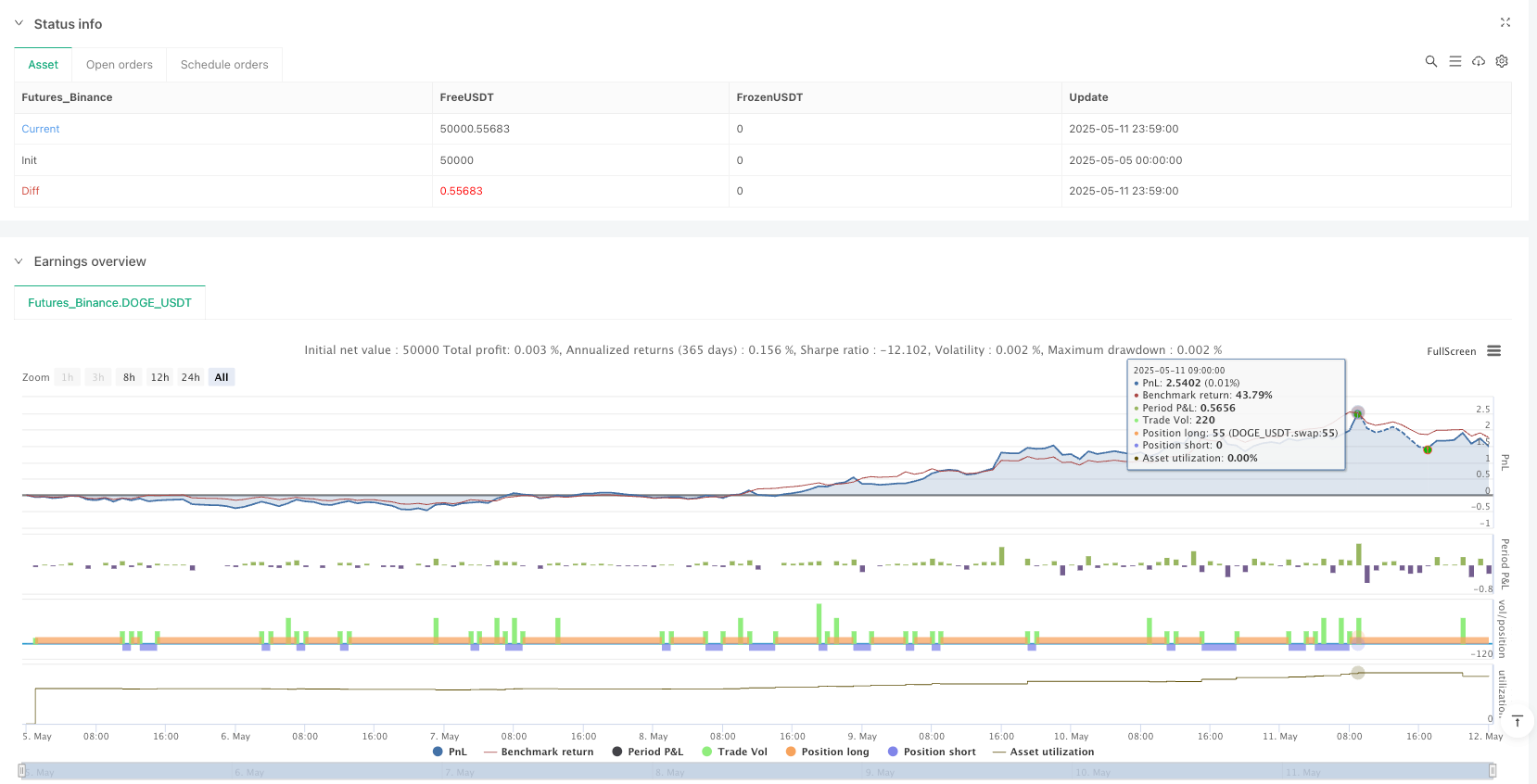Switch to the Open orders tab

119,65
